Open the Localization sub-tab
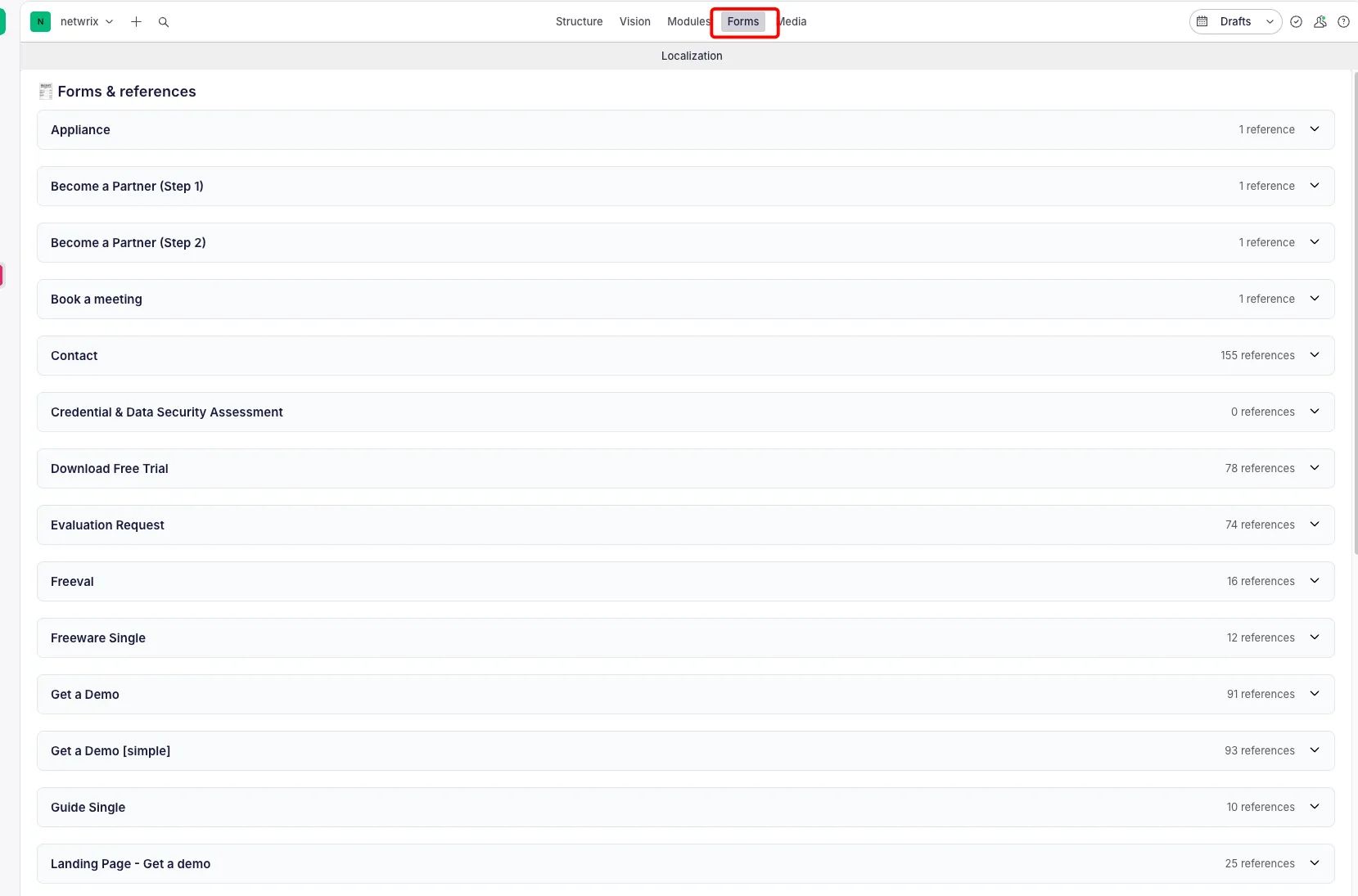The image size is (1358, 896). pyautogui.click(x=692, y=56)
